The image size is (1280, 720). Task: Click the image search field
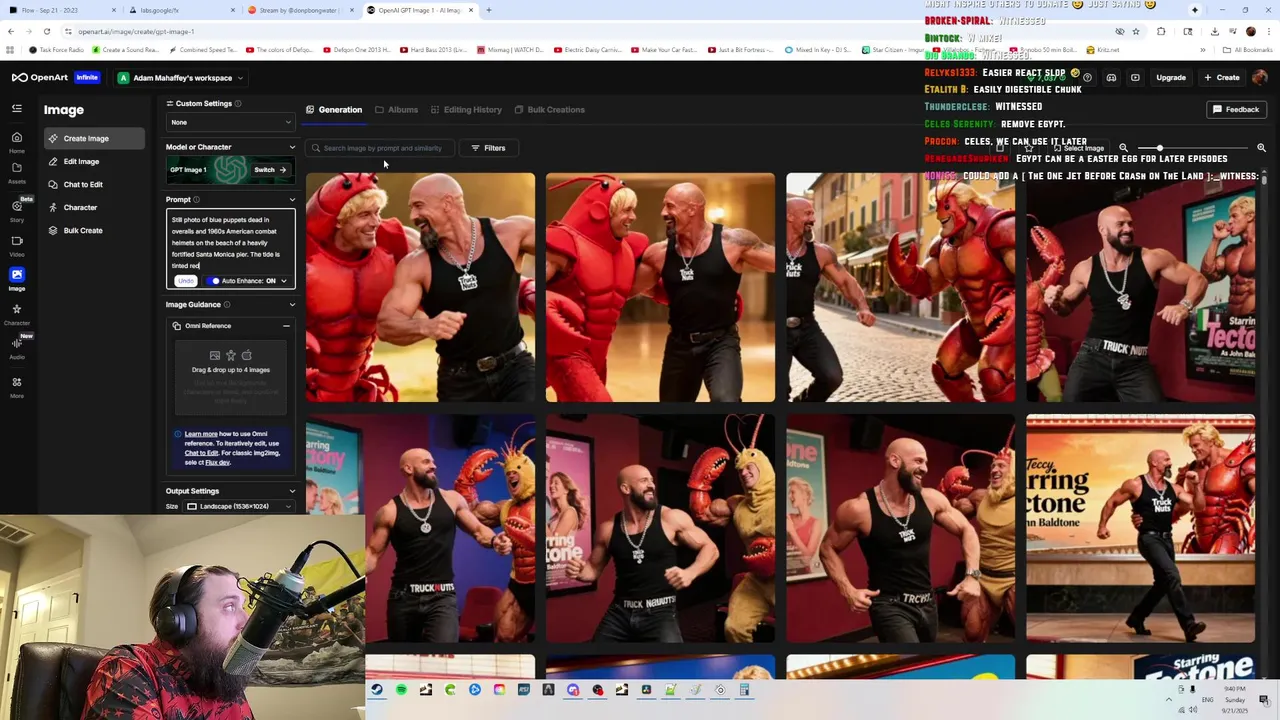pos(380,148)
